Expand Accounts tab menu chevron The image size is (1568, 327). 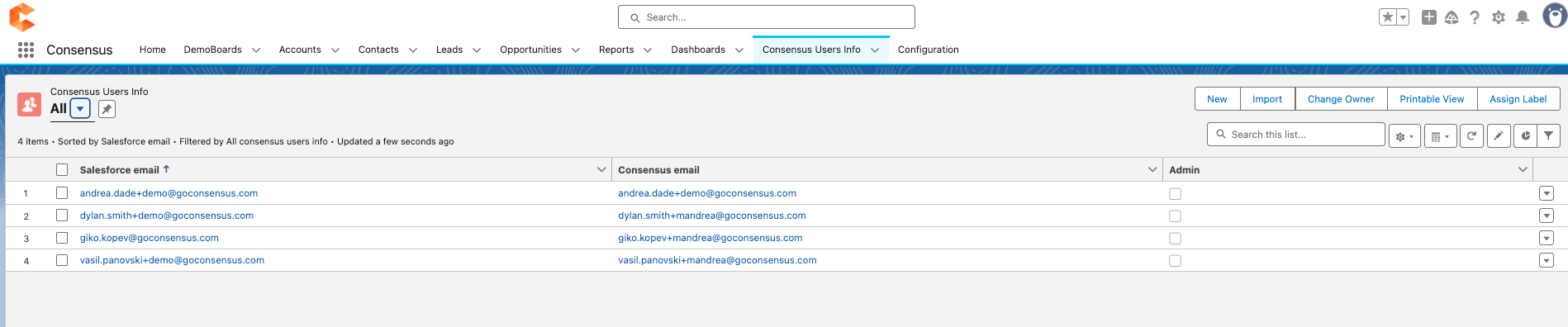pyautogui.click(x=335, y=50)
